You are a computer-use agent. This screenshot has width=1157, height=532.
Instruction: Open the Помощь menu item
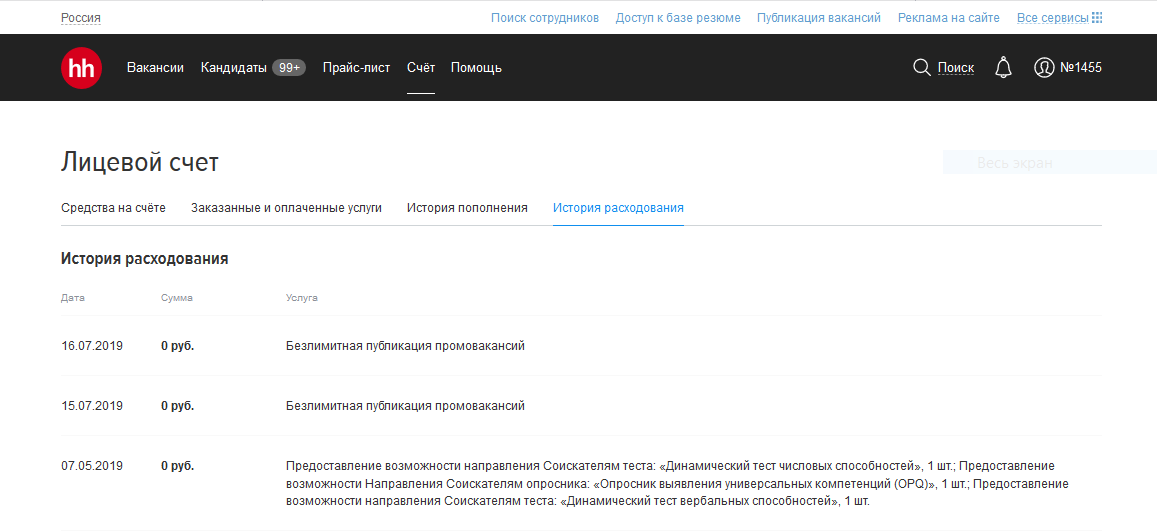(x=476, y=68)
